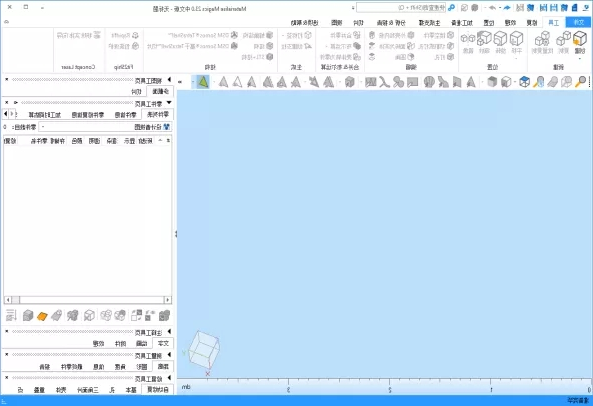Select the 平移 (Translate) tool
Screen dimensions: 593x406
pos(516,39)
